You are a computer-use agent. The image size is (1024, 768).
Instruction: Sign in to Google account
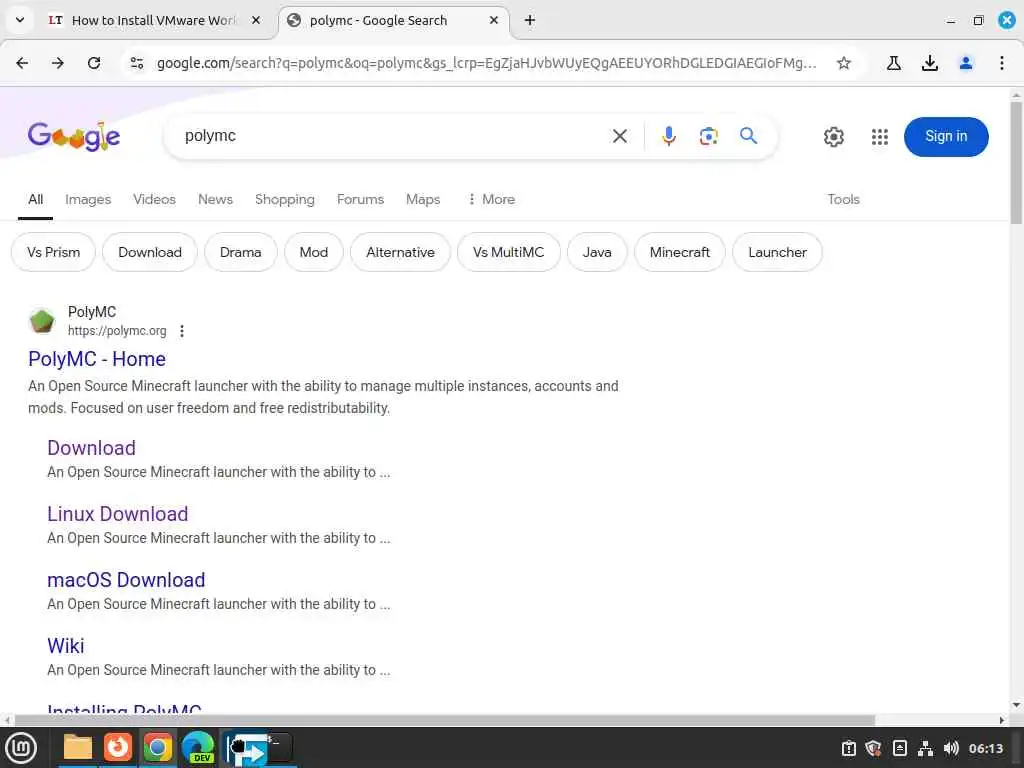[946, 136]
